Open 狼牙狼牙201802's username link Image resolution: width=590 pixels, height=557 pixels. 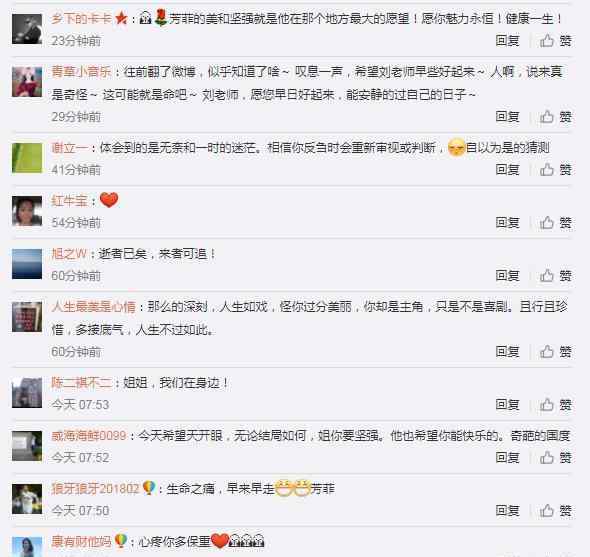point(95,489)
